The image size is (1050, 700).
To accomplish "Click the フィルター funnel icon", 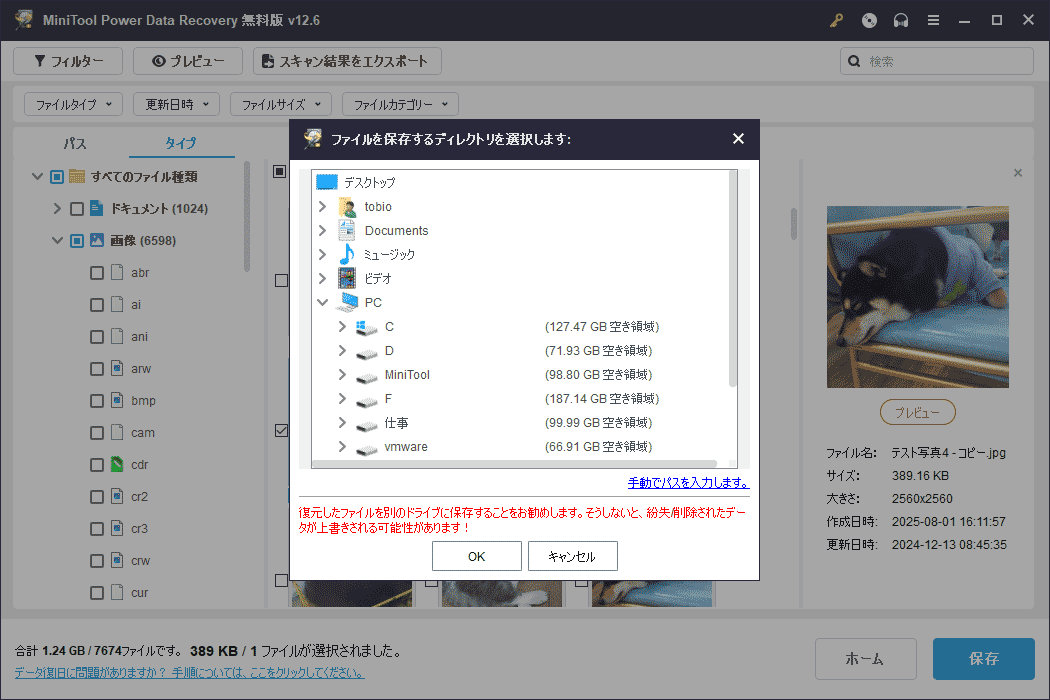I will [x=38, y=61].
